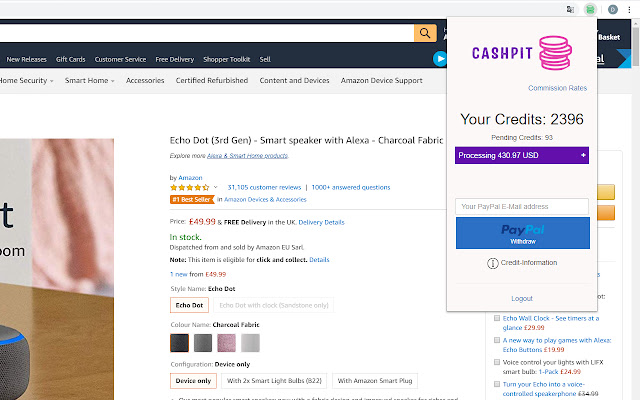The image size is (640, 400).
Task: Tick the voice-controlled speakerphone checkbox
Action: [497, 384]
